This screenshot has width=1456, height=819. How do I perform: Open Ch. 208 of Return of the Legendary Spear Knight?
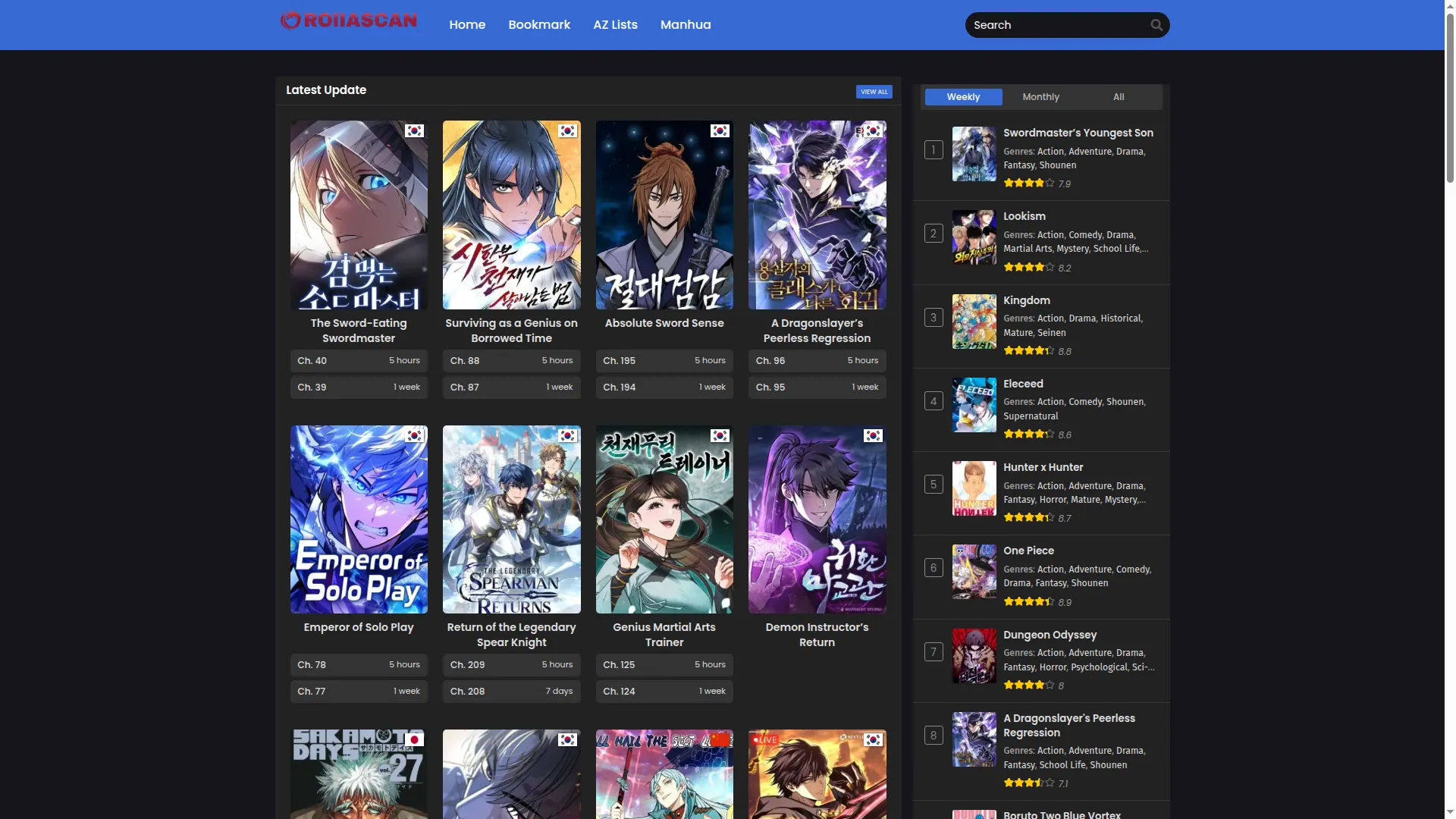tap(512, 692)
